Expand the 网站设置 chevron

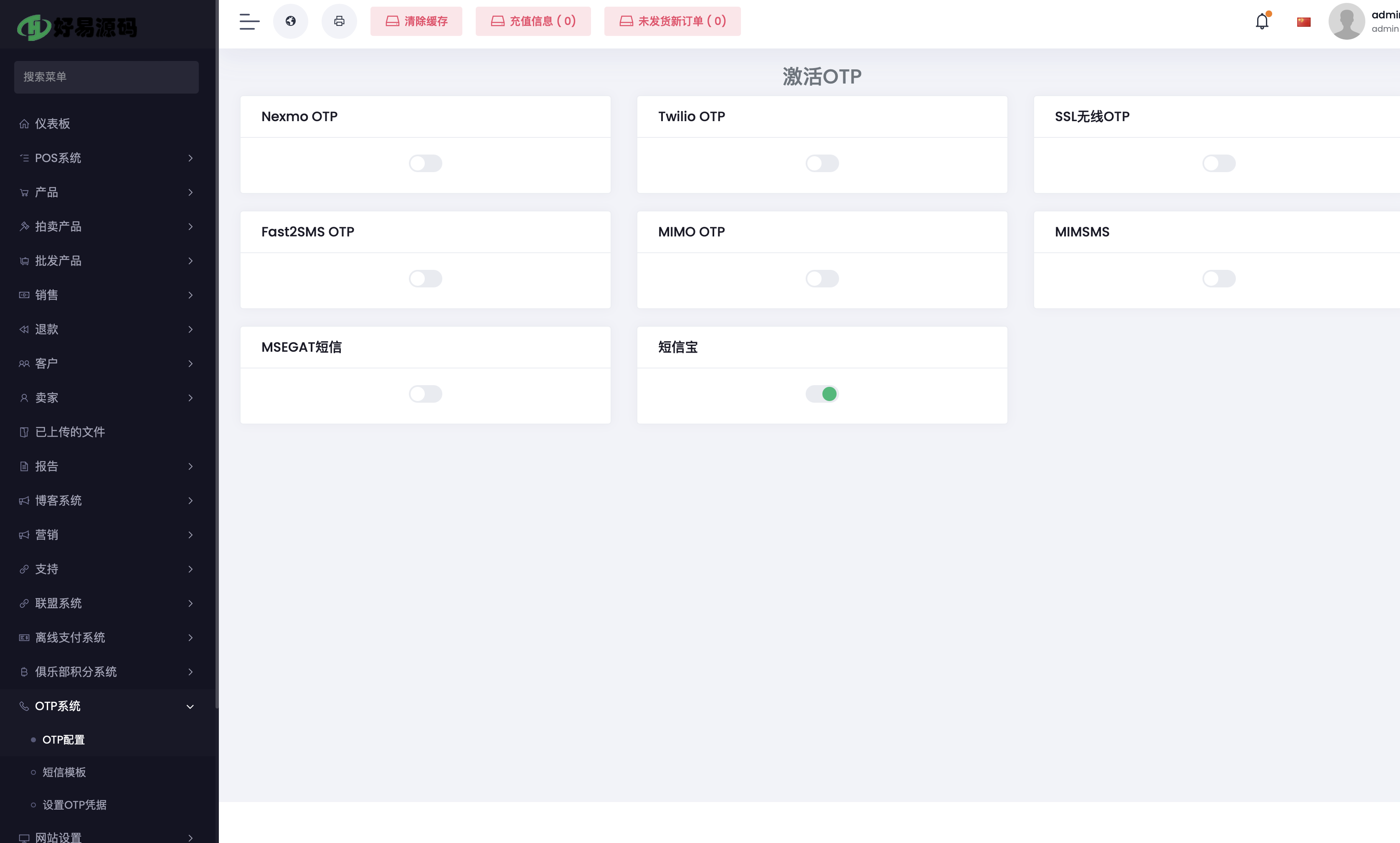click(x=190, y=838)
